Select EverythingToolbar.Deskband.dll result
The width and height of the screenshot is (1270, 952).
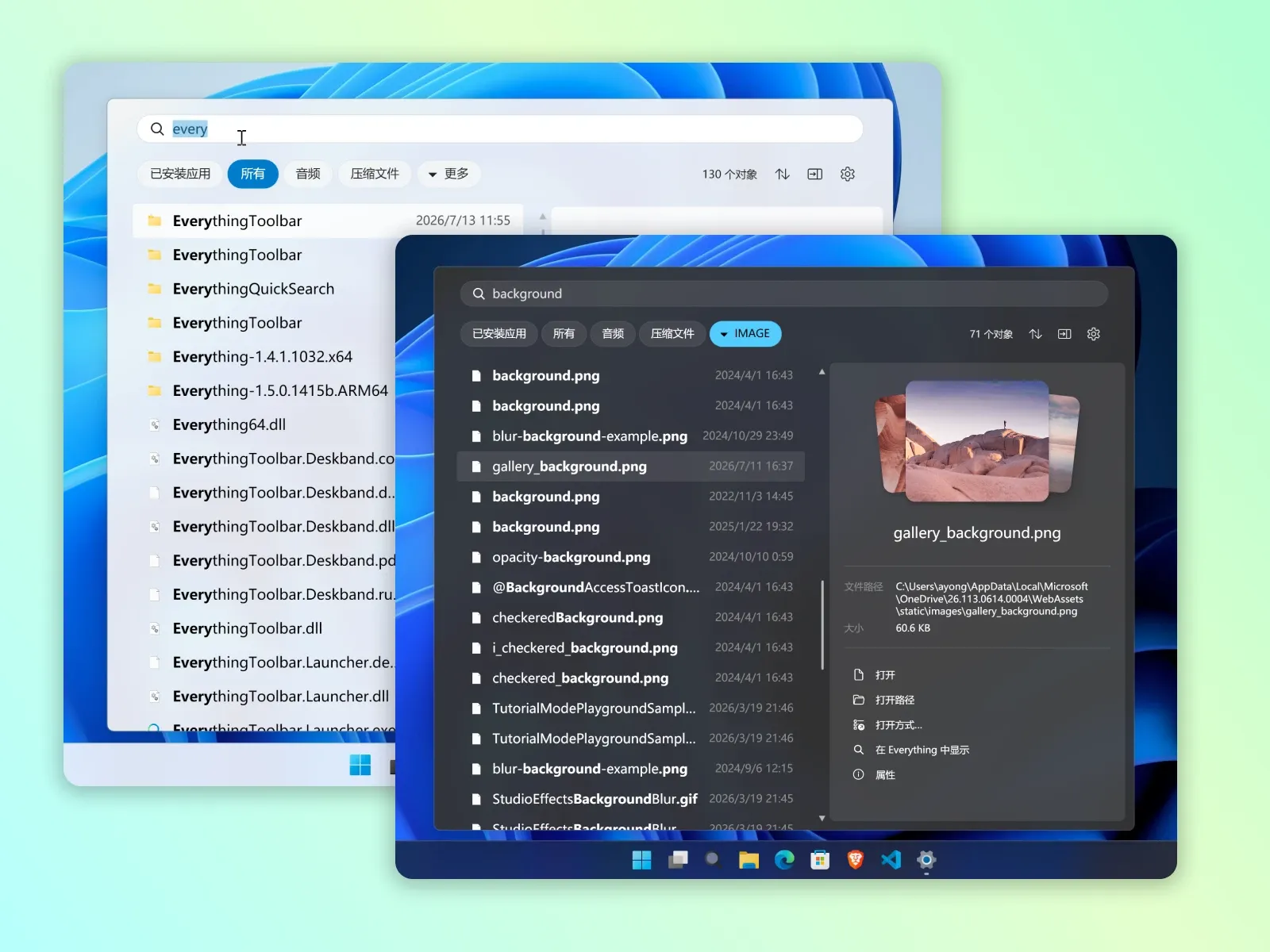tap(264, 527)
